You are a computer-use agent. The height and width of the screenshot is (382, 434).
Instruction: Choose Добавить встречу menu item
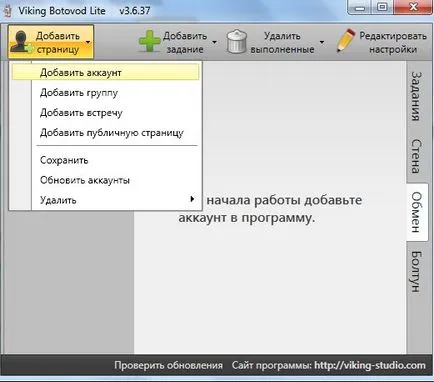(105, 113)
